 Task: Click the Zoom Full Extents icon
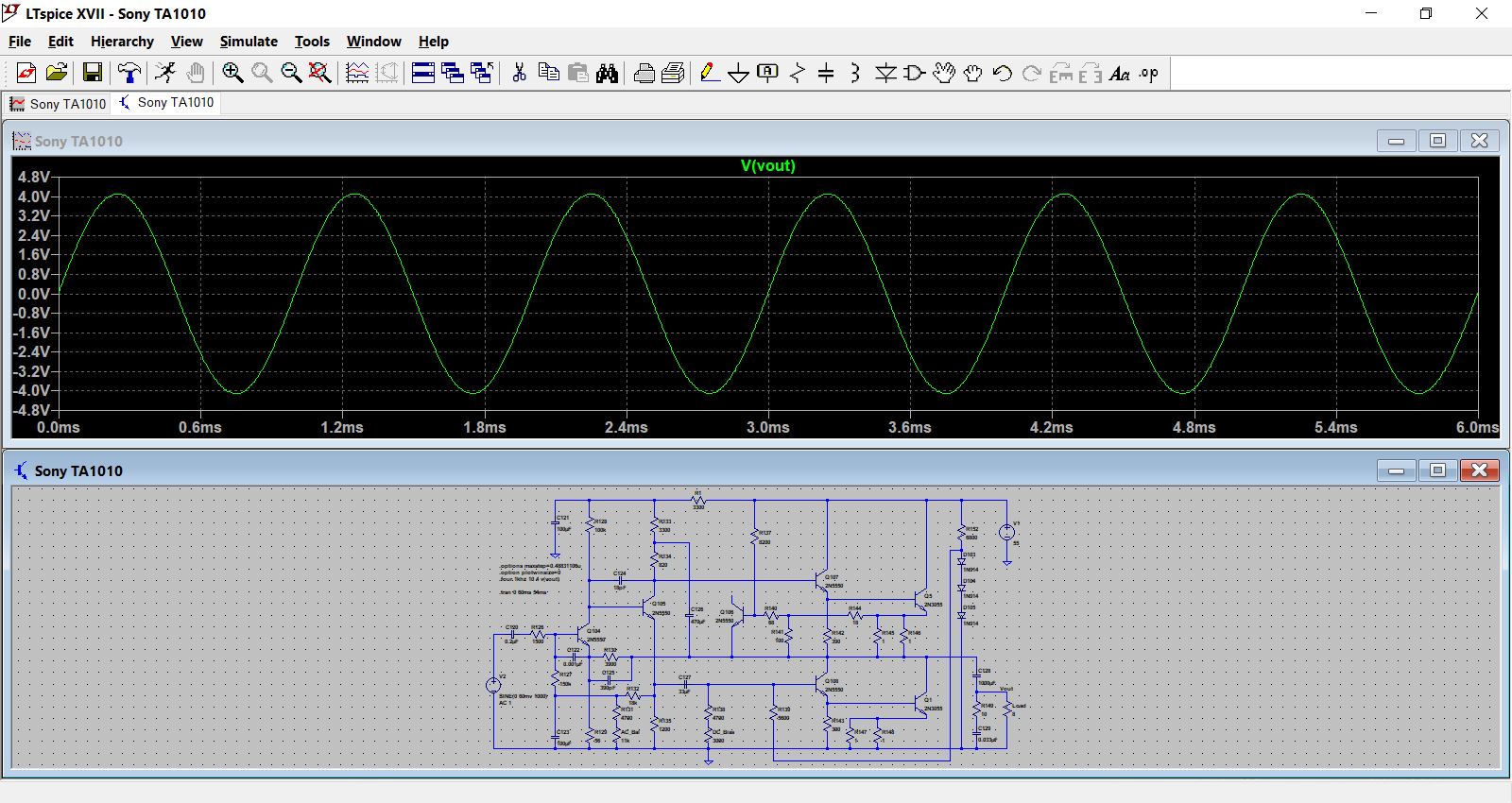click(320, 73)
